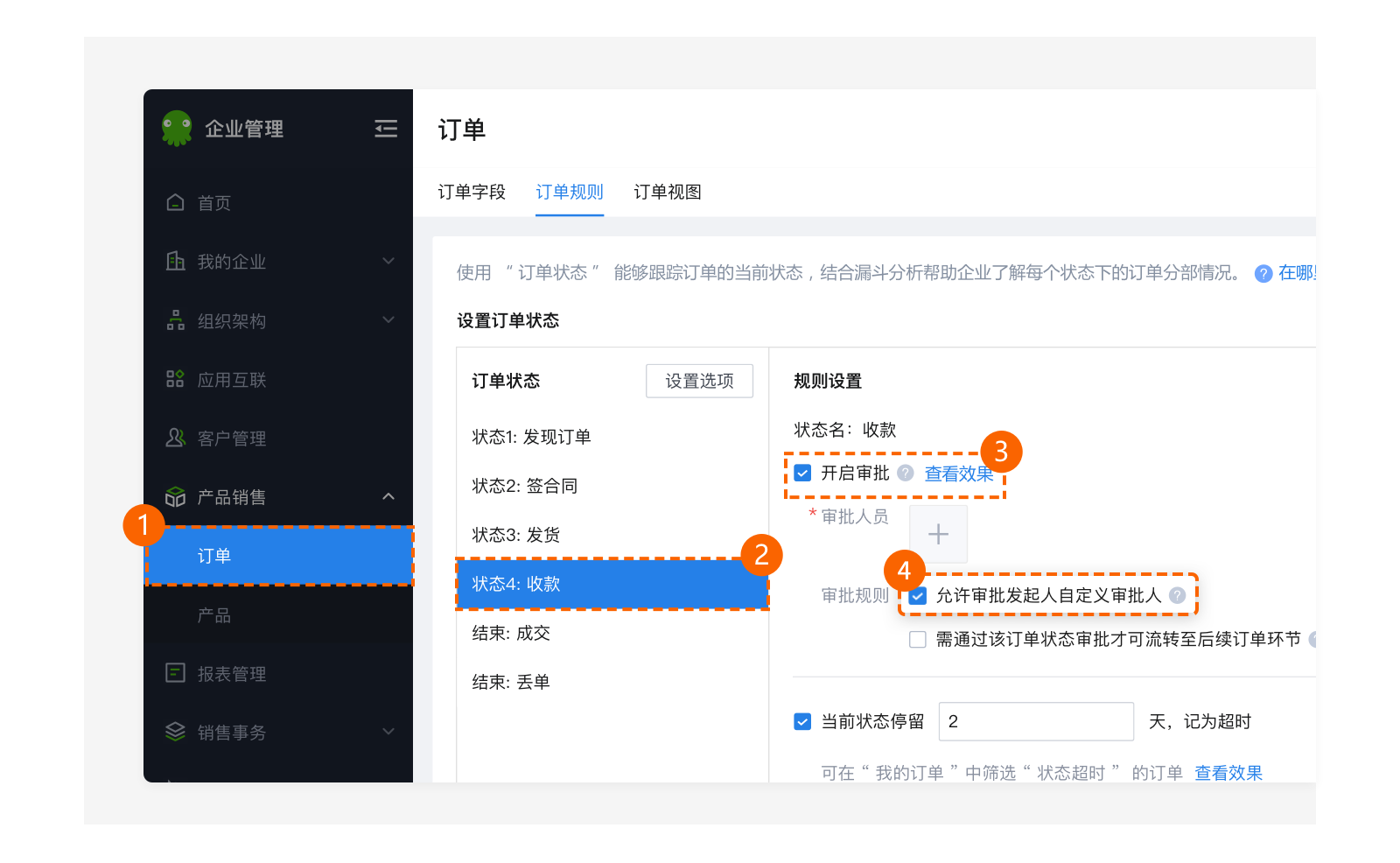
Task: Click the 客户管理 people icon
Action: click(x=175, y=438)
